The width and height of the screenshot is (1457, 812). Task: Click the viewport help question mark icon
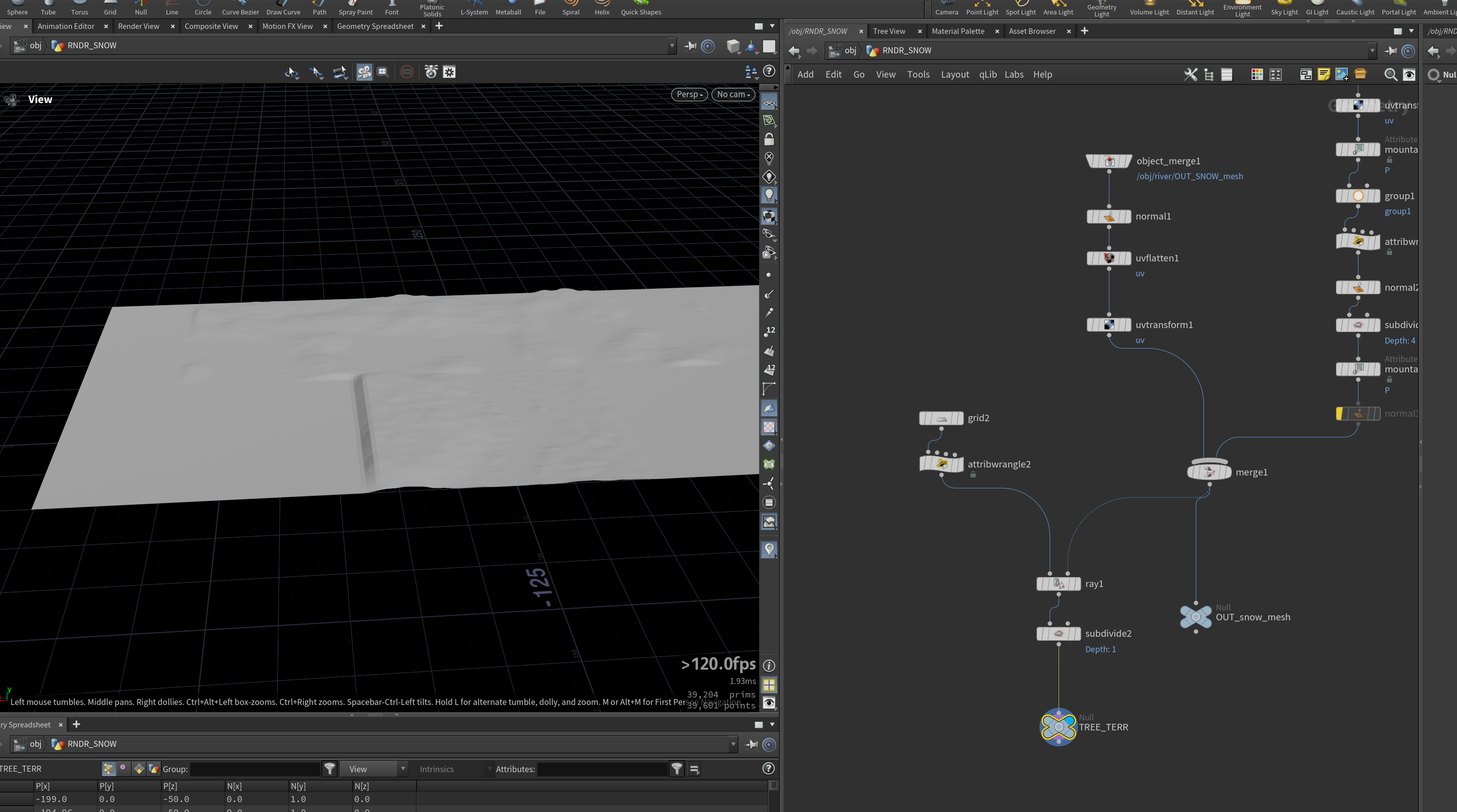769,71
